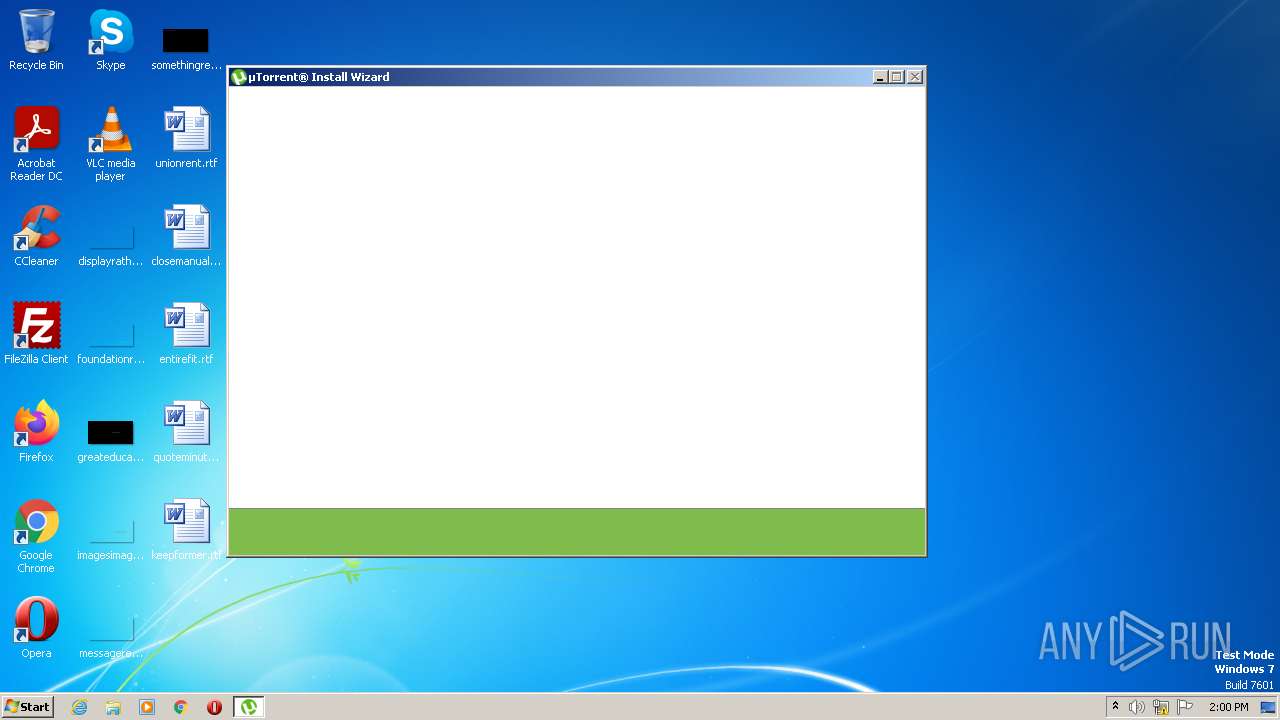Open the Windows Start menu
1280x720 pixels.
(27, 707)
